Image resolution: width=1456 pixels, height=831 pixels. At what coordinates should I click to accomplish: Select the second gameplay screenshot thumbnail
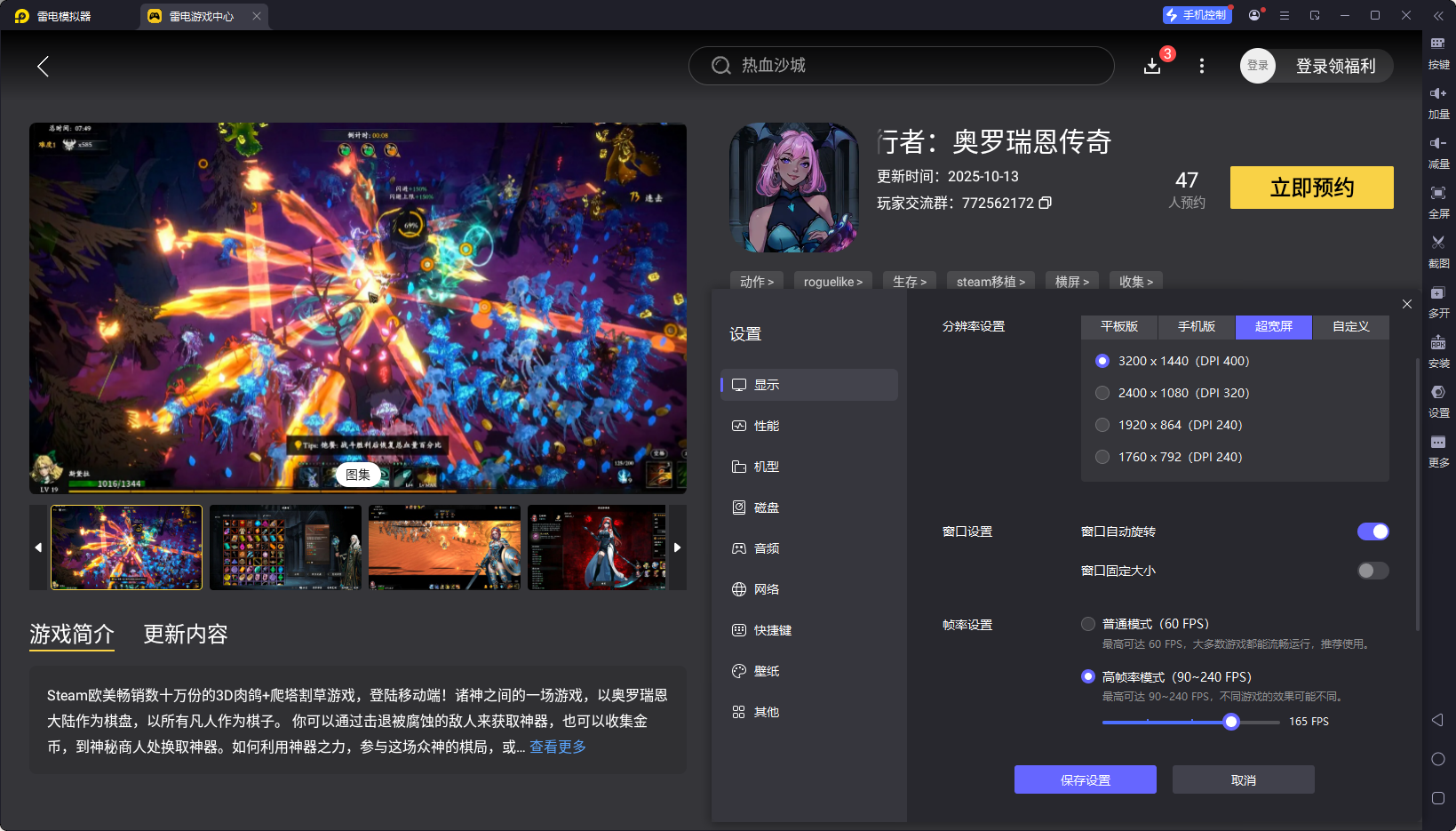pos(285,547)
